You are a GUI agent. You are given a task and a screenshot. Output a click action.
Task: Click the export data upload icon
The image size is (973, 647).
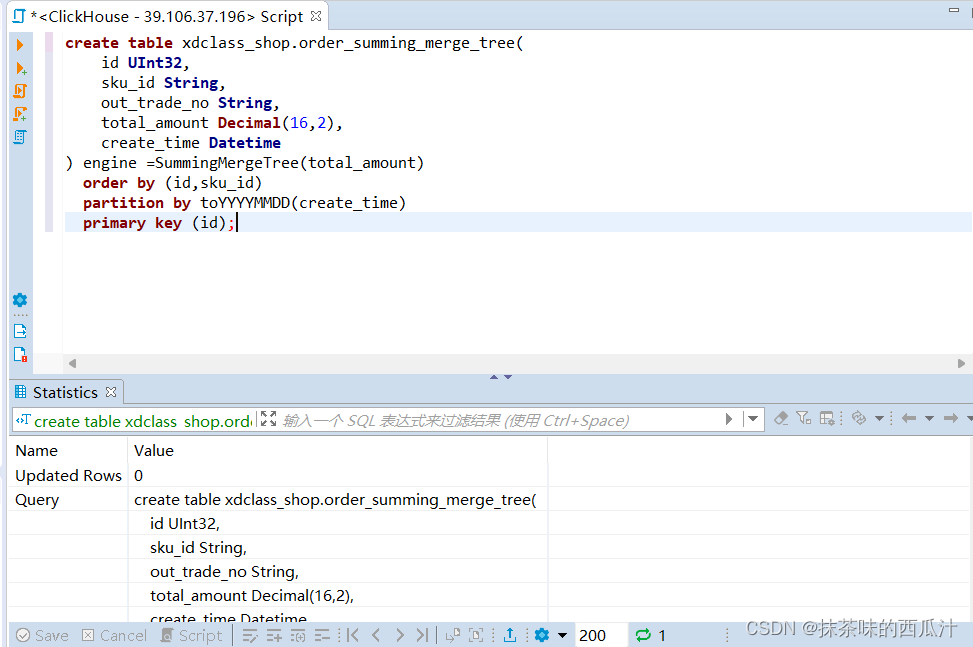(509, 635)
